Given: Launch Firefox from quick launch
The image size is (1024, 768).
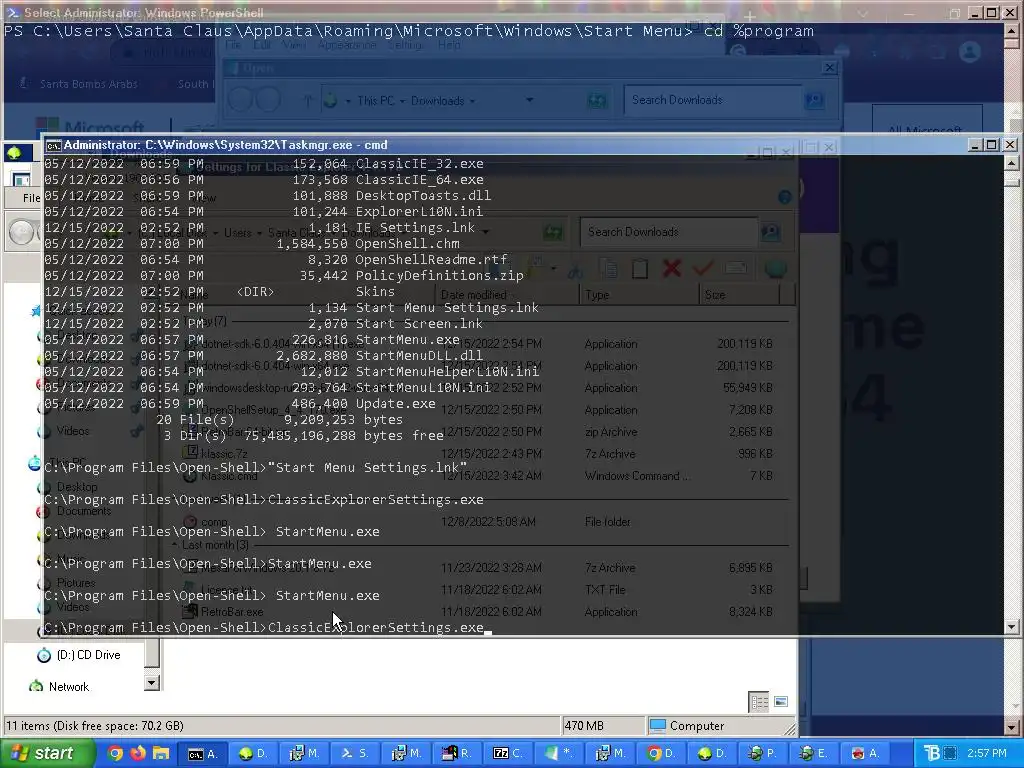Looking at the screenshot, I should [x=138, y=753].
